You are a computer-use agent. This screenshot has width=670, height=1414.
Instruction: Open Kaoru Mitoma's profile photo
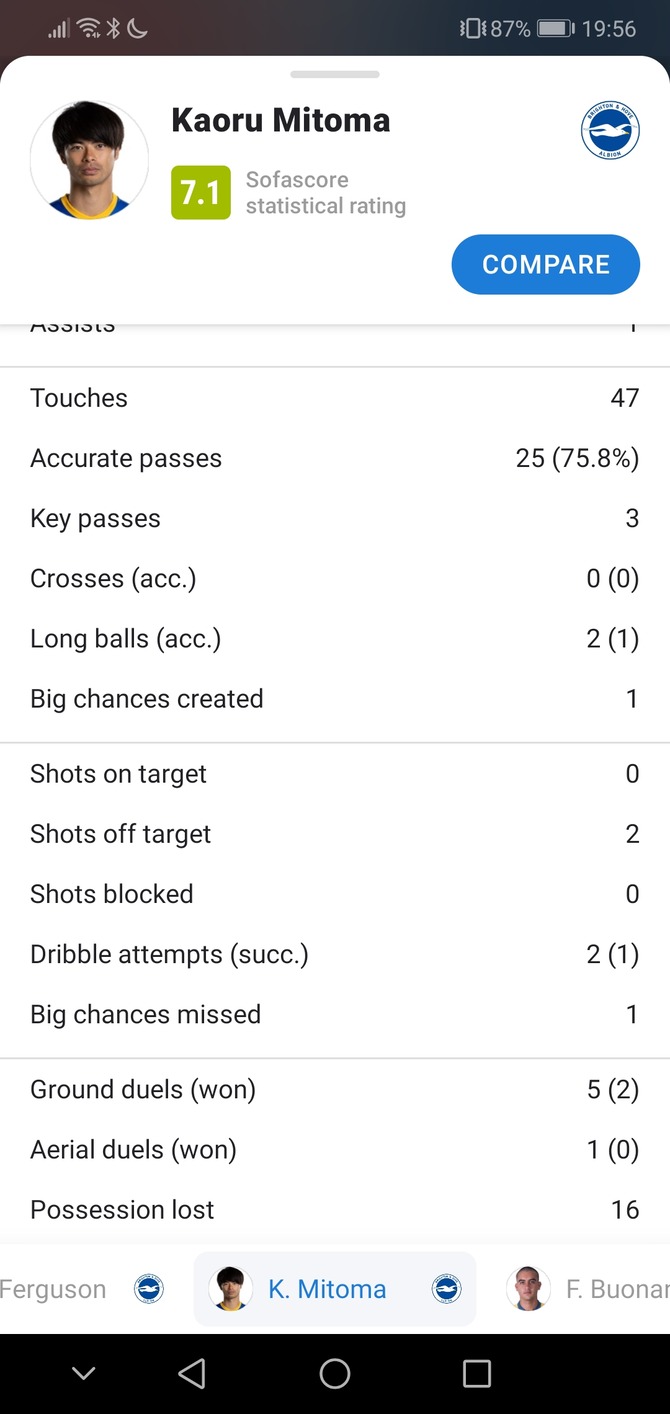(89, 159)
